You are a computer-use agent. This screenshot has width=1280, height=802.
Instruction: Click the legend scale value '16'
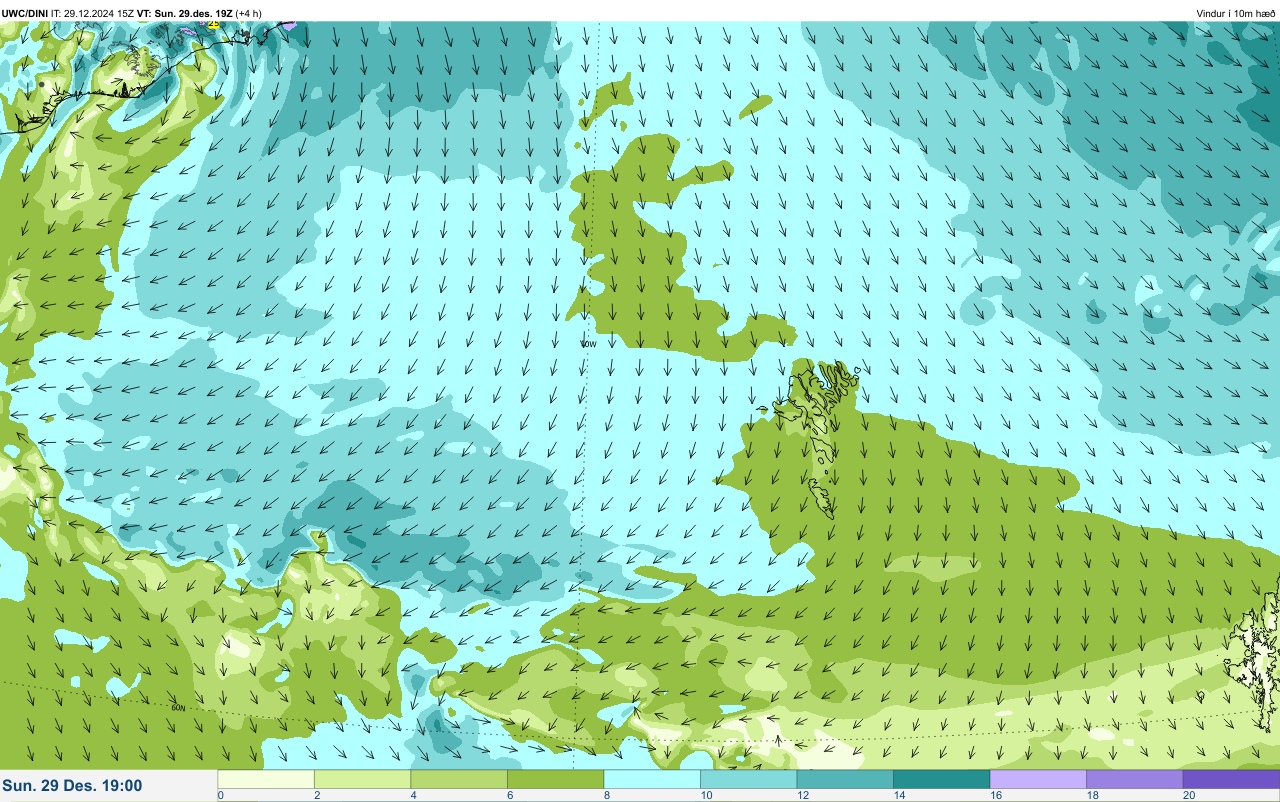click(996, 795)
